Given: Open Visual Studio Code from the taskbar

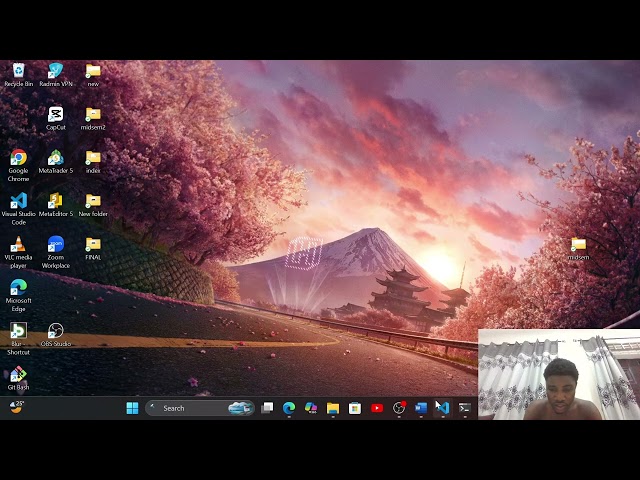Looking at the screenshot, I should click(443, 408).
